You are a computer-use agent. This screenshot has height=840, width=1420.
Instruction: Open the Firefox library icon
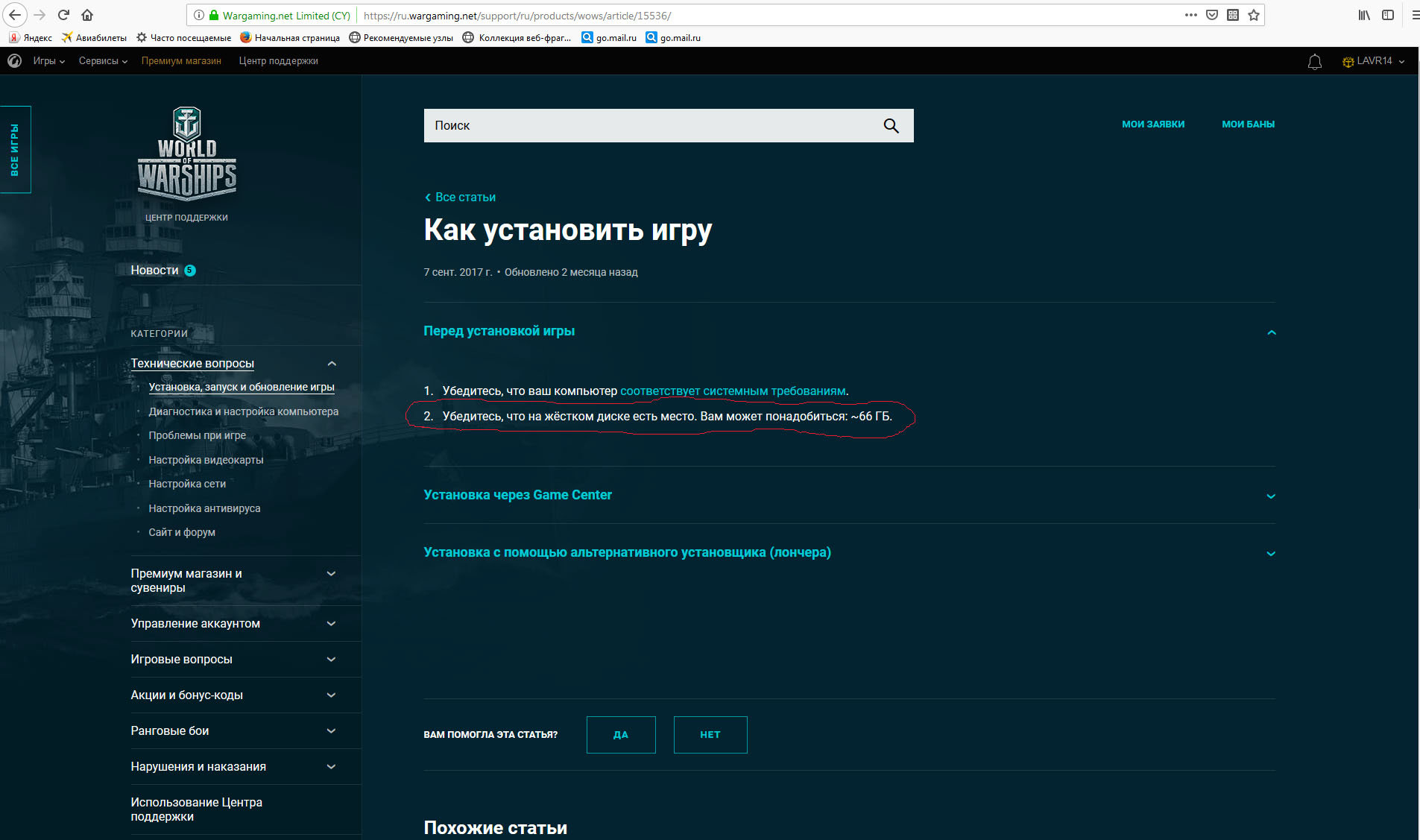pos(1364,15)
